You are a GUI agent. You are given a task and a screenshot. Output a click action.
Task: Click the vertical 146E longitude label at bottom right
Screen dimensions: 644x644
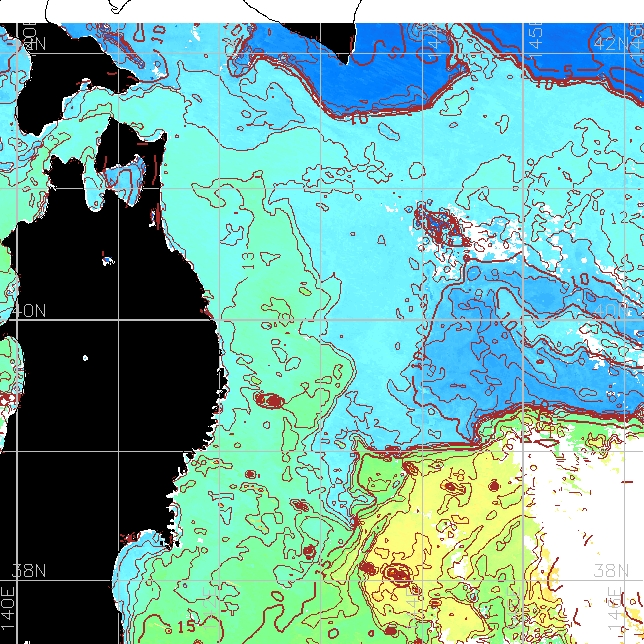pyautogui.click(x=615, y=609)
